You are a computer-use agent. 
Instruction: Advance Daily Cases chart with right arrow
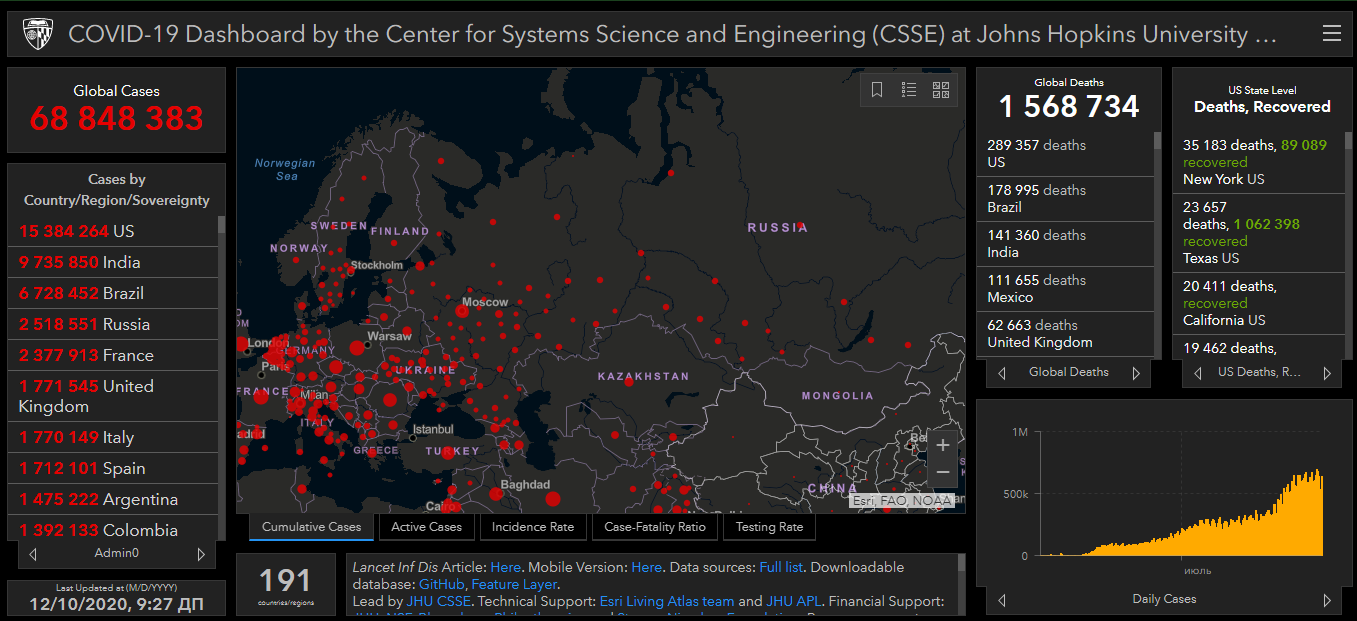(x=1327, y=600)
